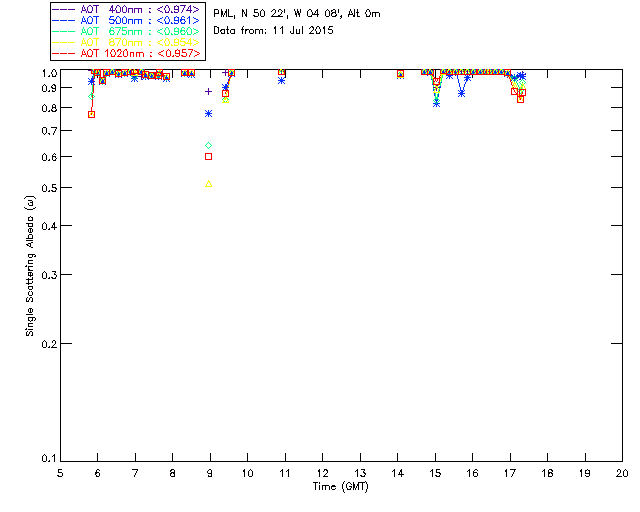Image resolution: width=640 pixels, height=512 pixels.
Task: Click the x-axis tick label '9'
Action: click(210, 473)
